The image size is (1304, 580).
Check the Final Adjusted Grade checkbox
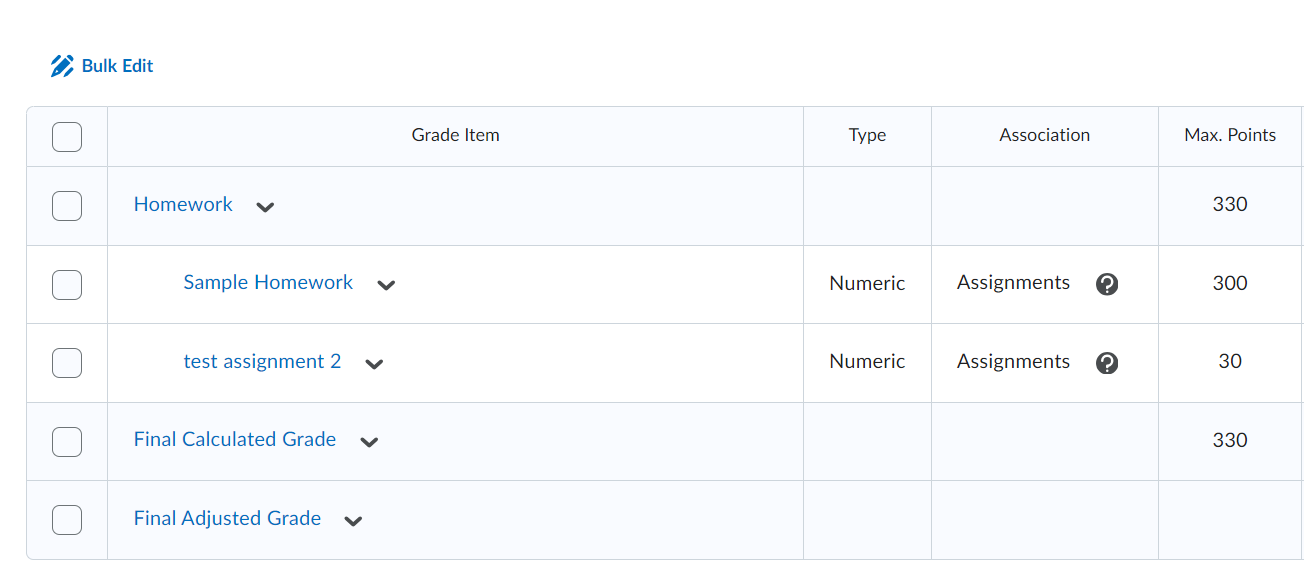(x=67, y=519)
